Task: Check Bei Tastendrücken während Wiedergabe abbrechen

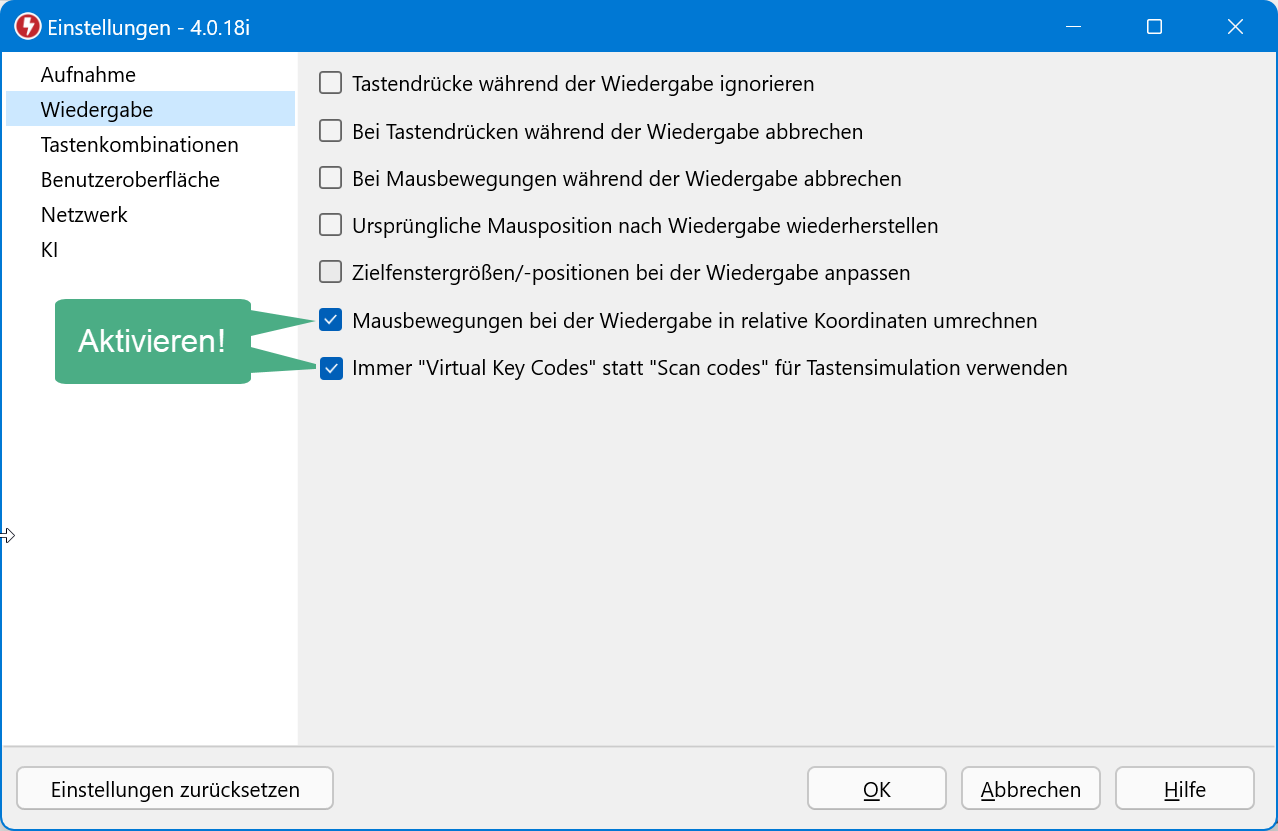Action: 330,131
